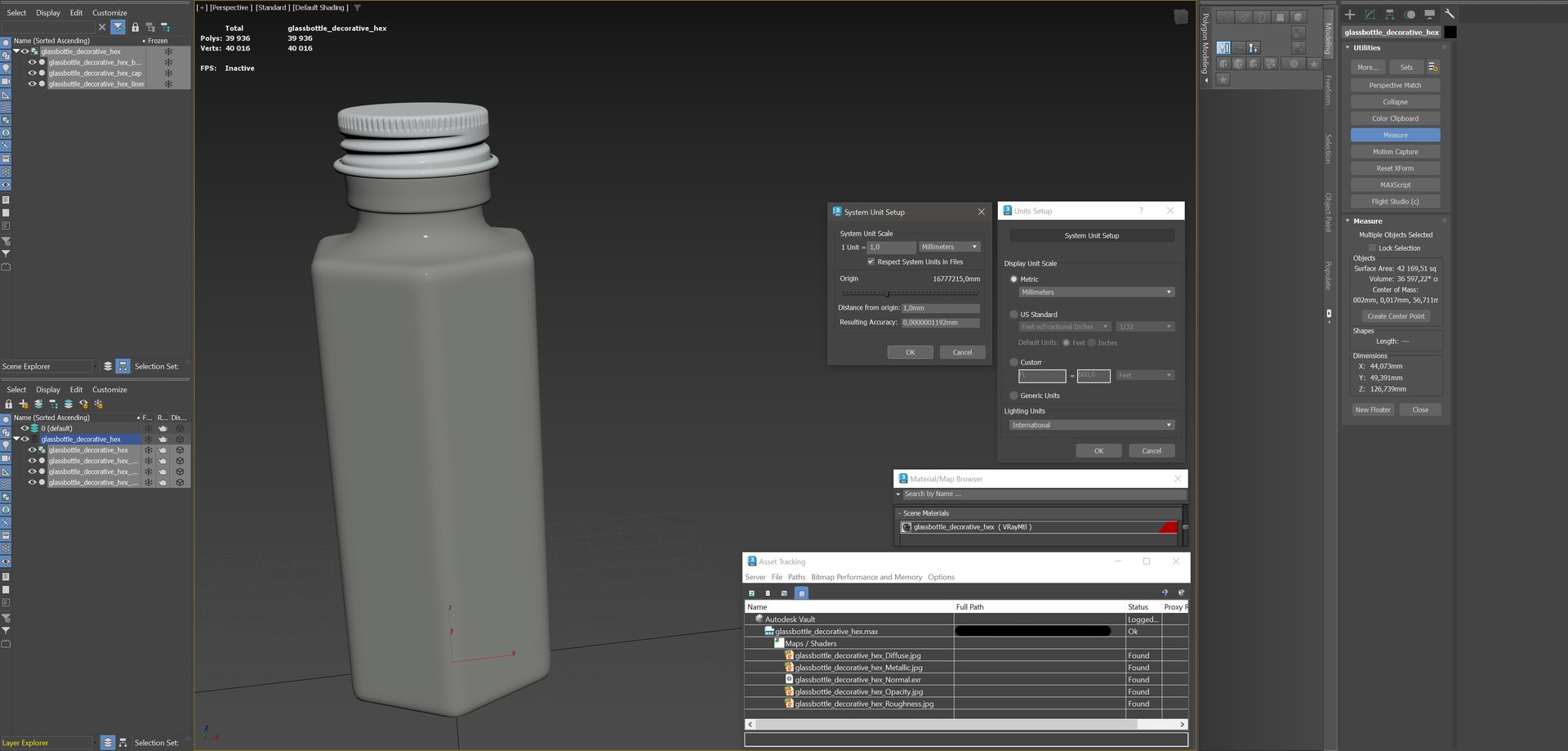The width and height of the screenshot is (1568, 751).
Task: Open the Paths menu in Asset Tracking
Action: coord(796,577)
